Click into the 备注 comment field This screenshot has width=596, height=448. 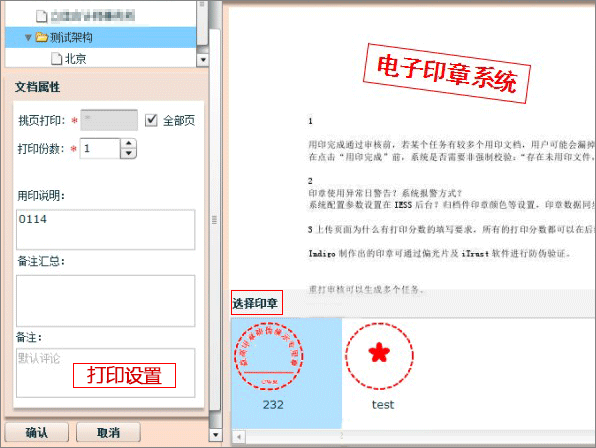click(106, 373)
